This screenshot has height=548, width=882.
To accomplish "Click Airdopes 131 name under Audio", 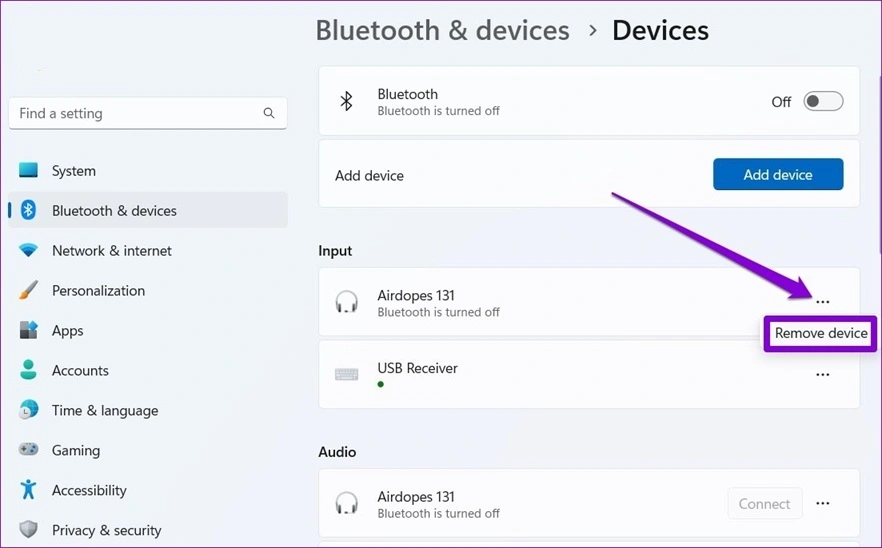I will pos(416,497).
